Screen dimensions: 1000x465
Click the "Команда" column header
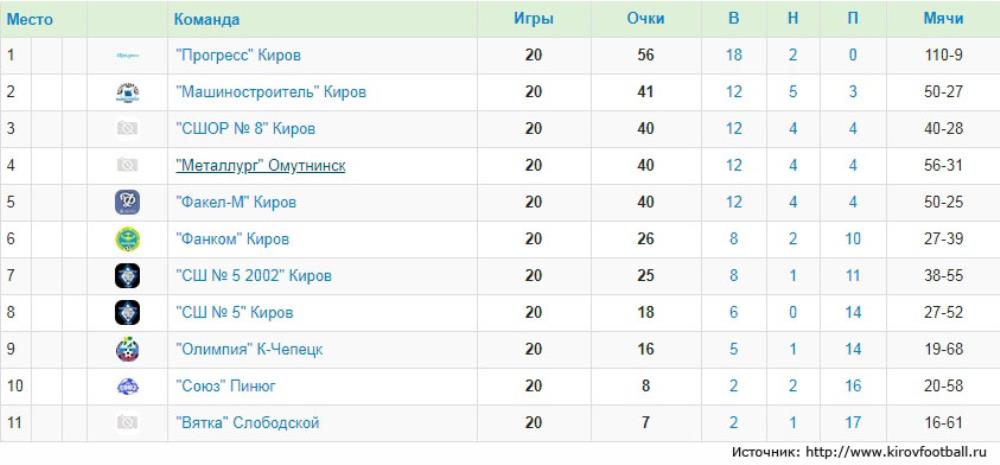point(207,19)
